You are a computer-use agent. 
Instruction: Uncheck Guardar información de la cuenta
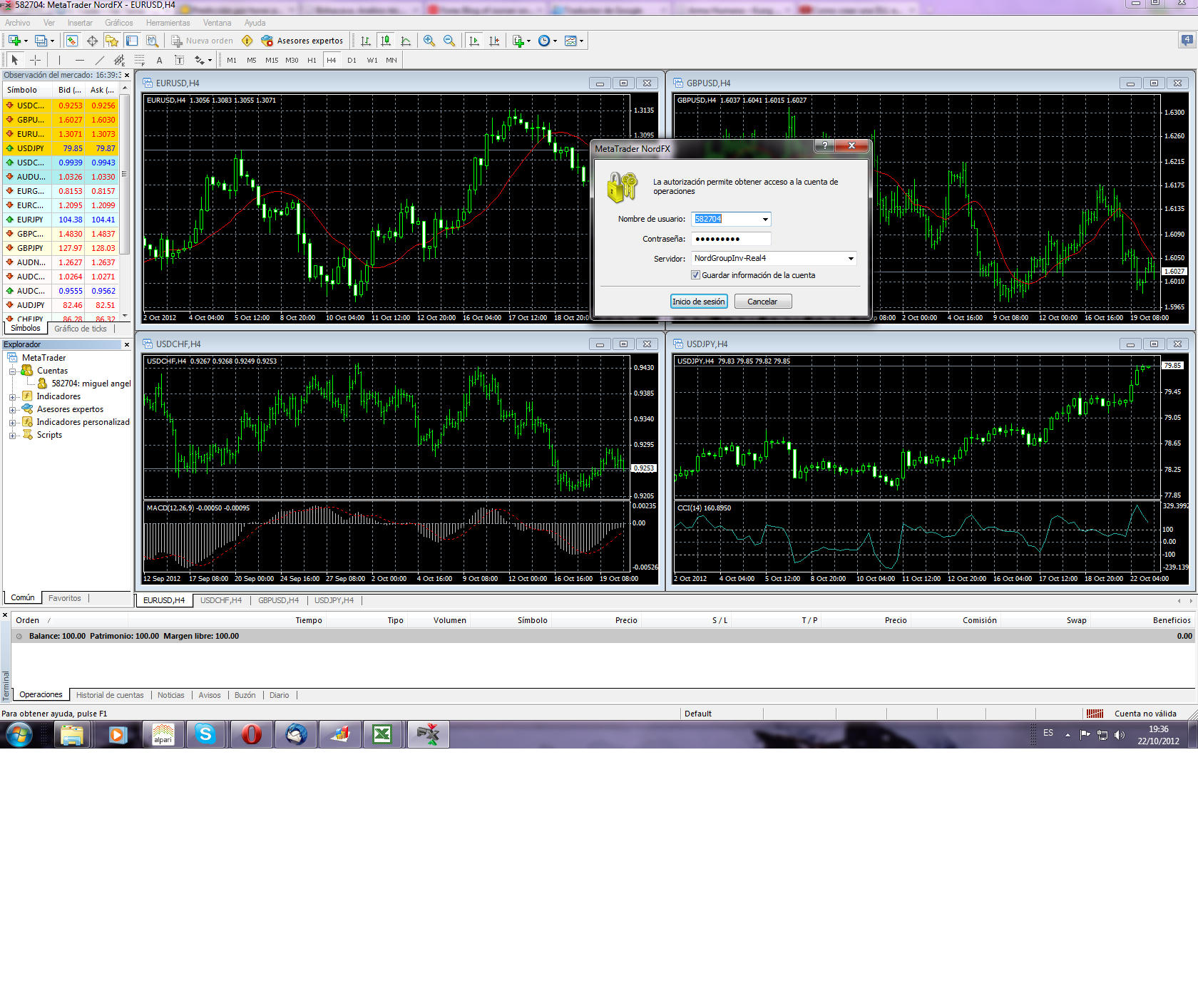(x=695, y=275)
